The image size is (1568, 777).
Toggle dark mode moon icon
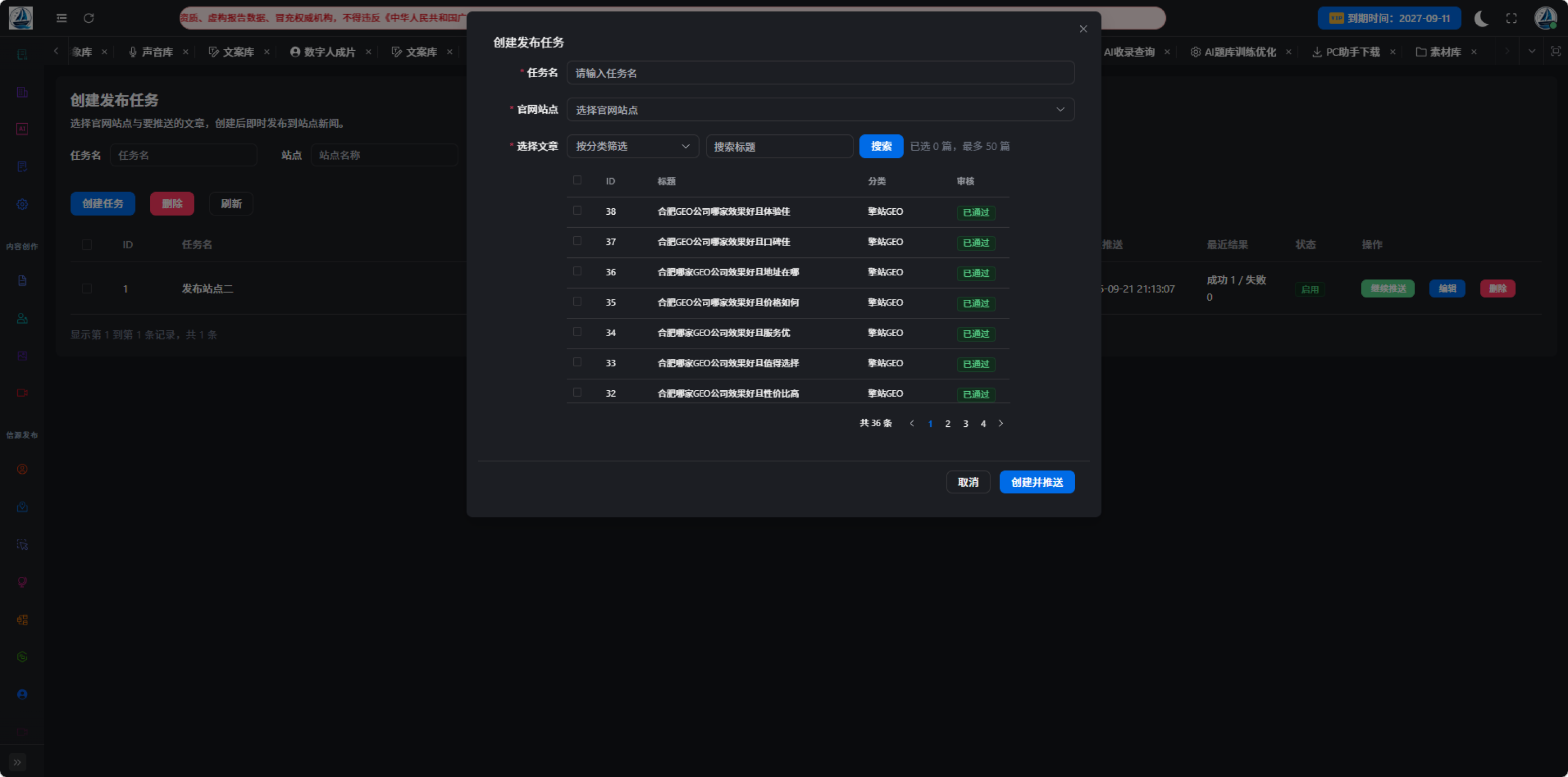(1481, 18)
